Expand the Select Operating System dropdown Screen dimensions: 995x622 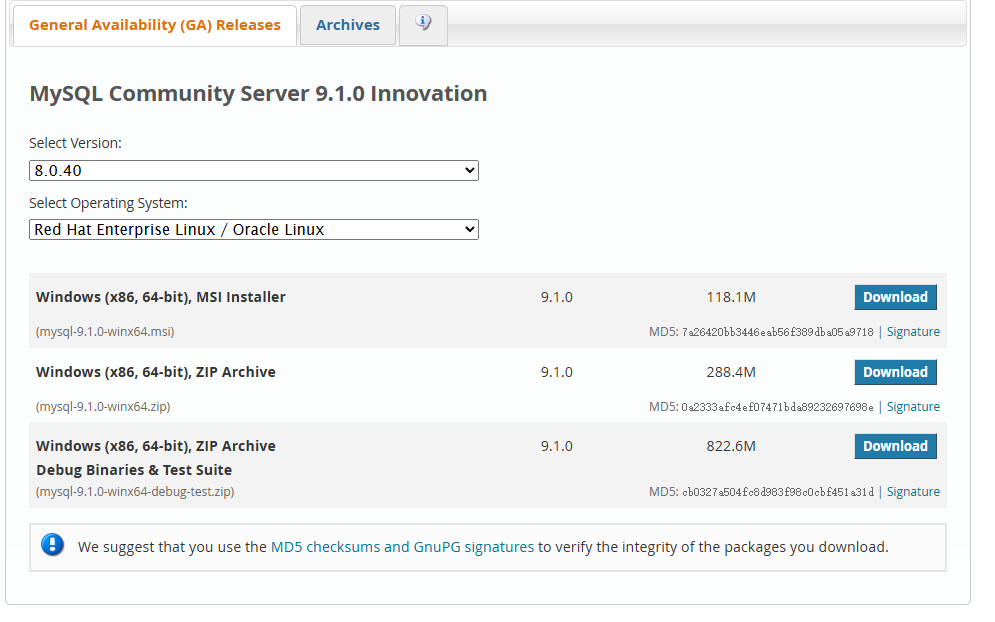point(254,230)
